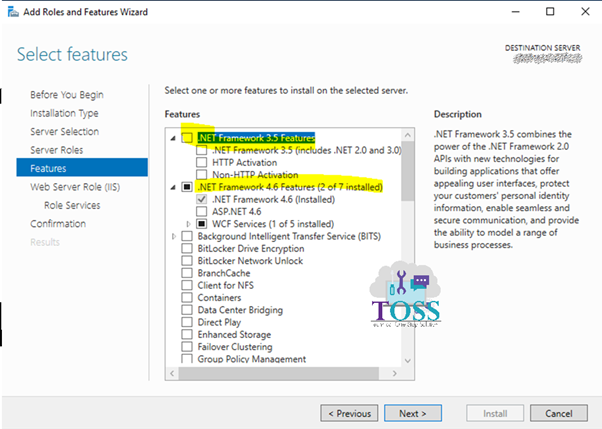Open the Server Roles step
The width and height of the screenshot is (602, 429).
click(56, 150)
